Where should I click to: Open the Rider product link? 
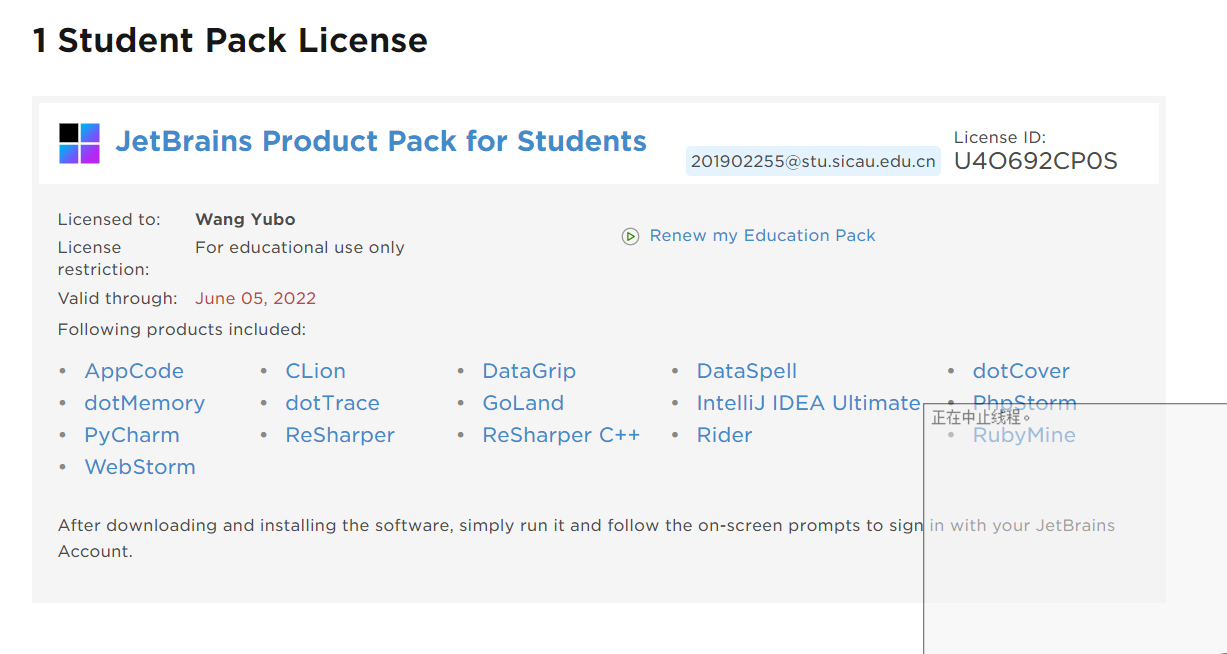(724, 435)
